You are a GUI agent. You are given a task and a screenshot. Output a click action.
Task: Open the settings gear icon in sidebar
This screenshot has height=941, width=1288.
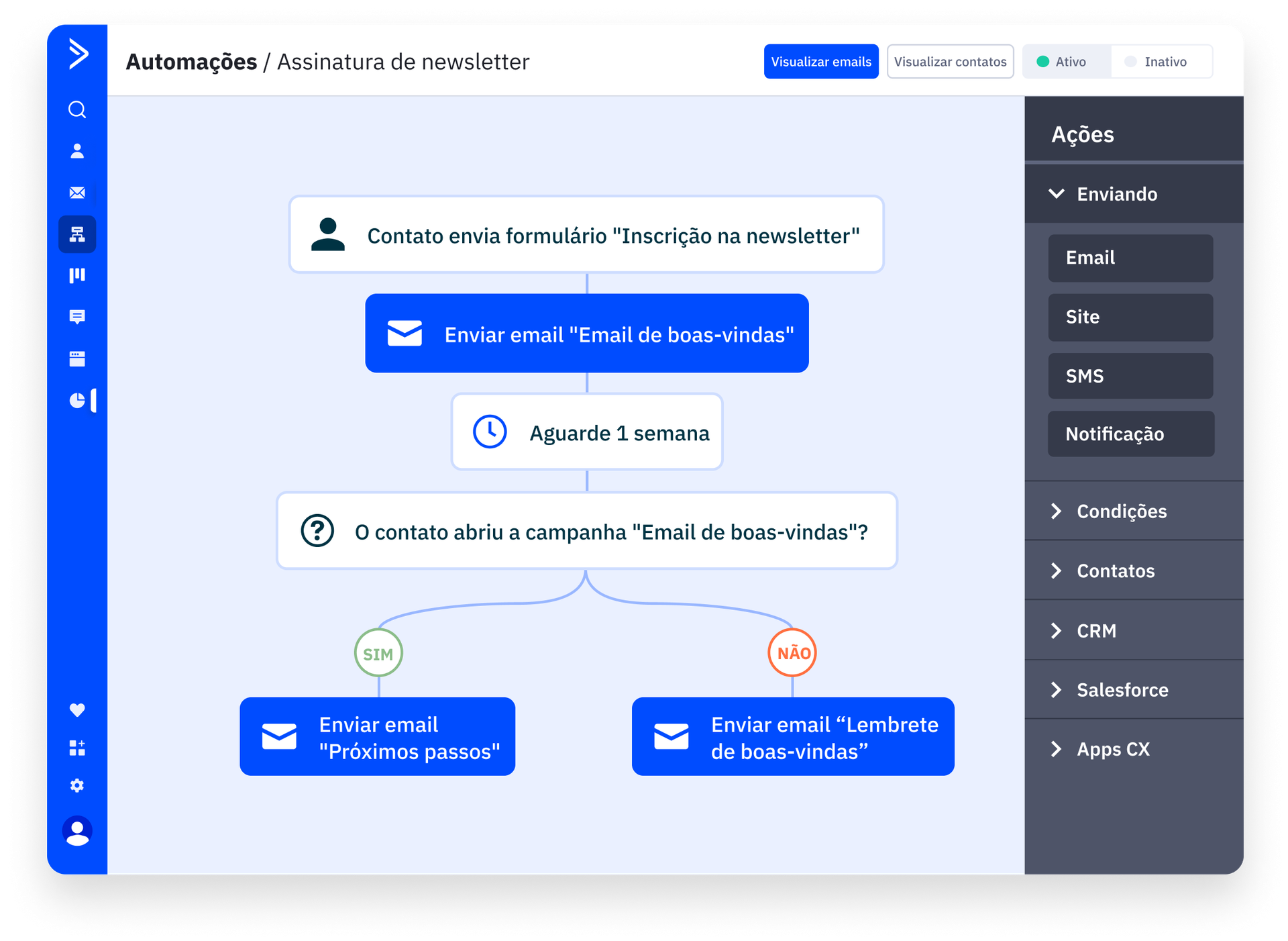click(77, 785)
